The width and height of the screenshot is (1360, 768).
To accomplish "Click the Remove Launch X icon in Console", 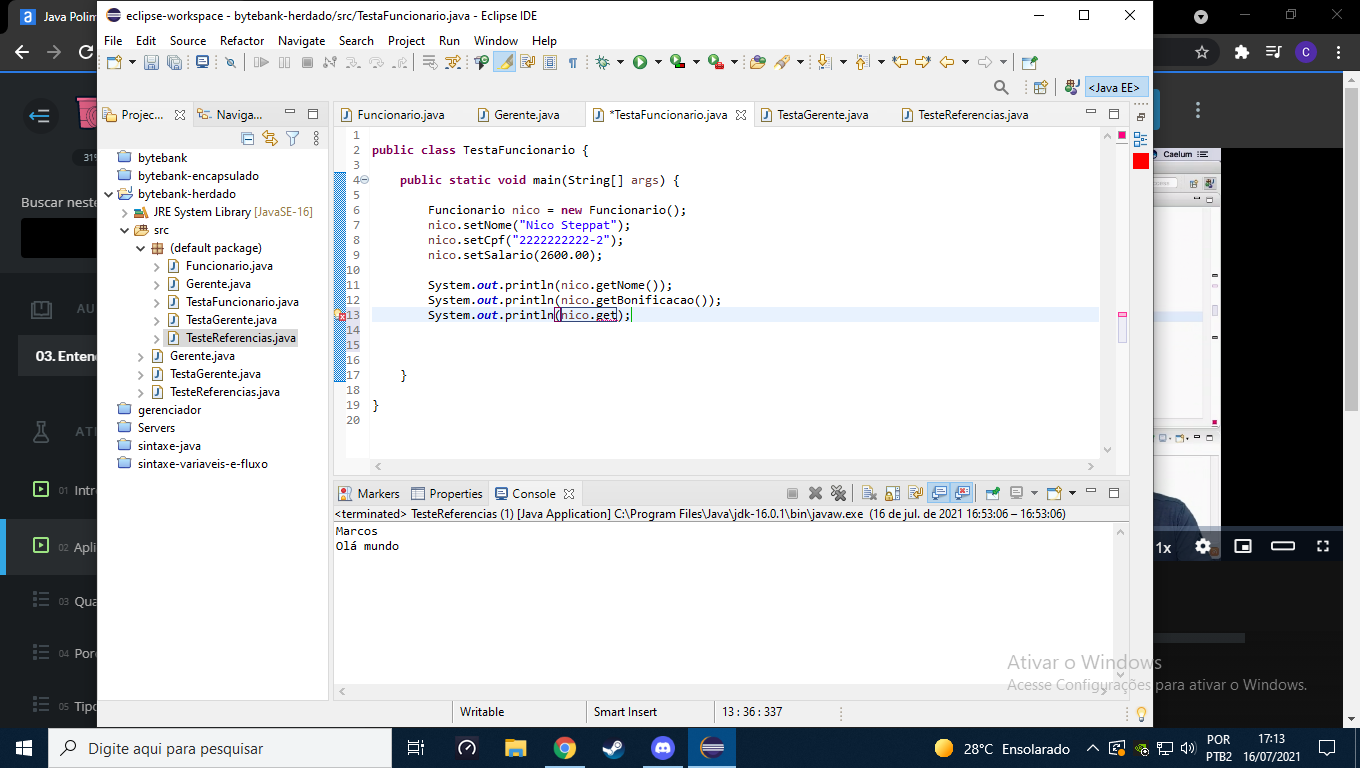I will (x=815, y=493).
